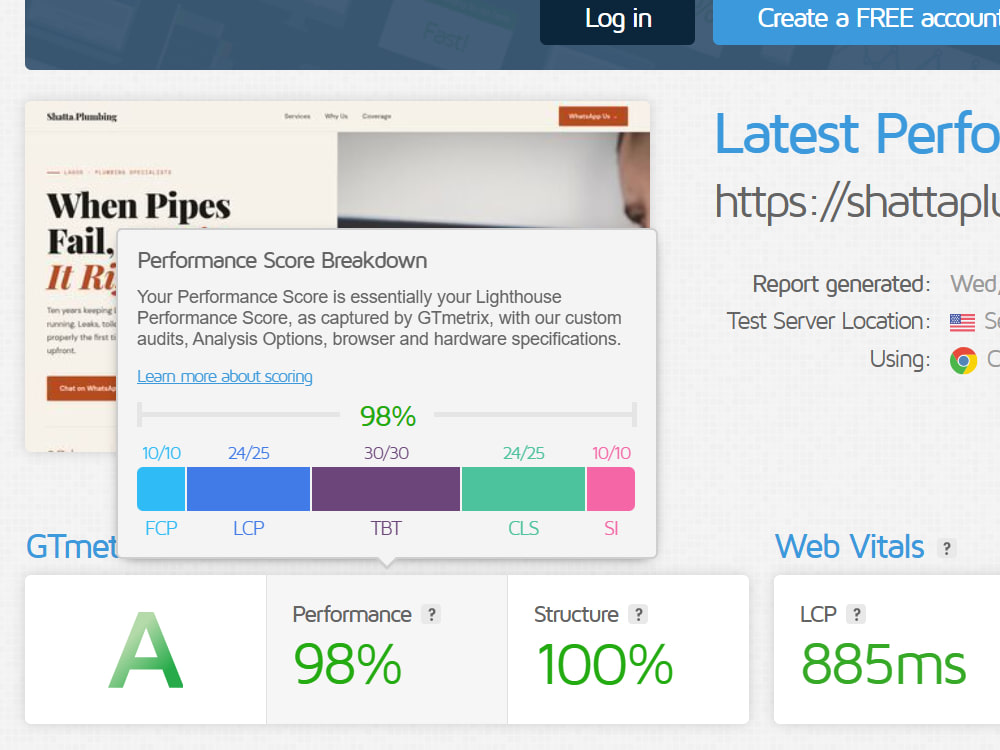The image size is (1000, 750).
Task: Click the Log in button
Action: pos(617,19)
